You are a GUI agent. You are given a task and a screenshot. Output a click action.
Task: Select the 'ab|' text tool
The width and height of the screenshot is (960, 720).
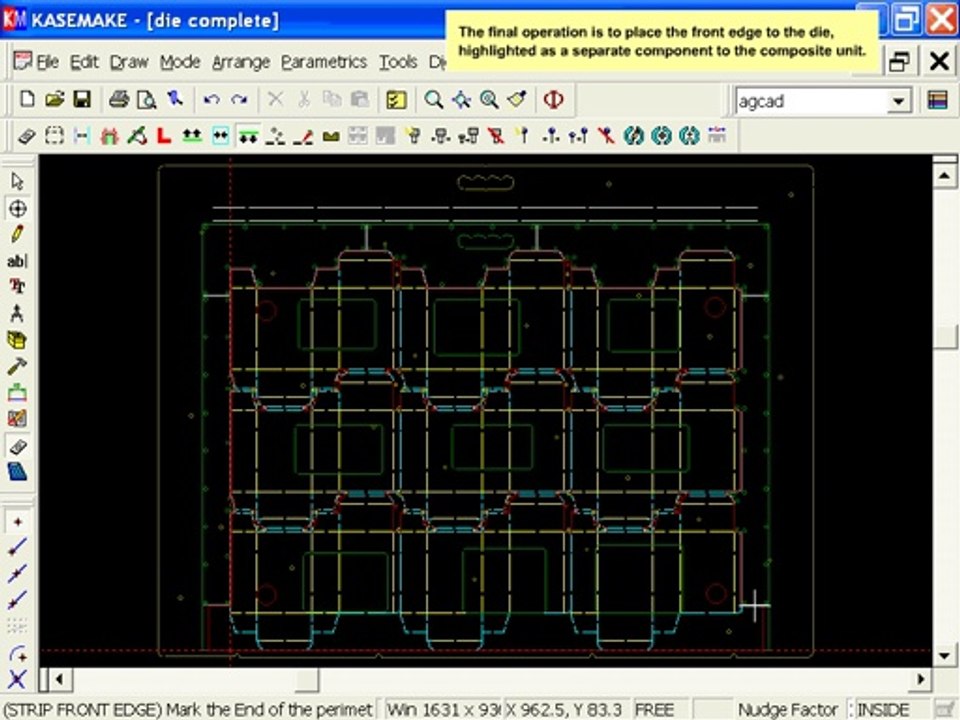[17, 261]
